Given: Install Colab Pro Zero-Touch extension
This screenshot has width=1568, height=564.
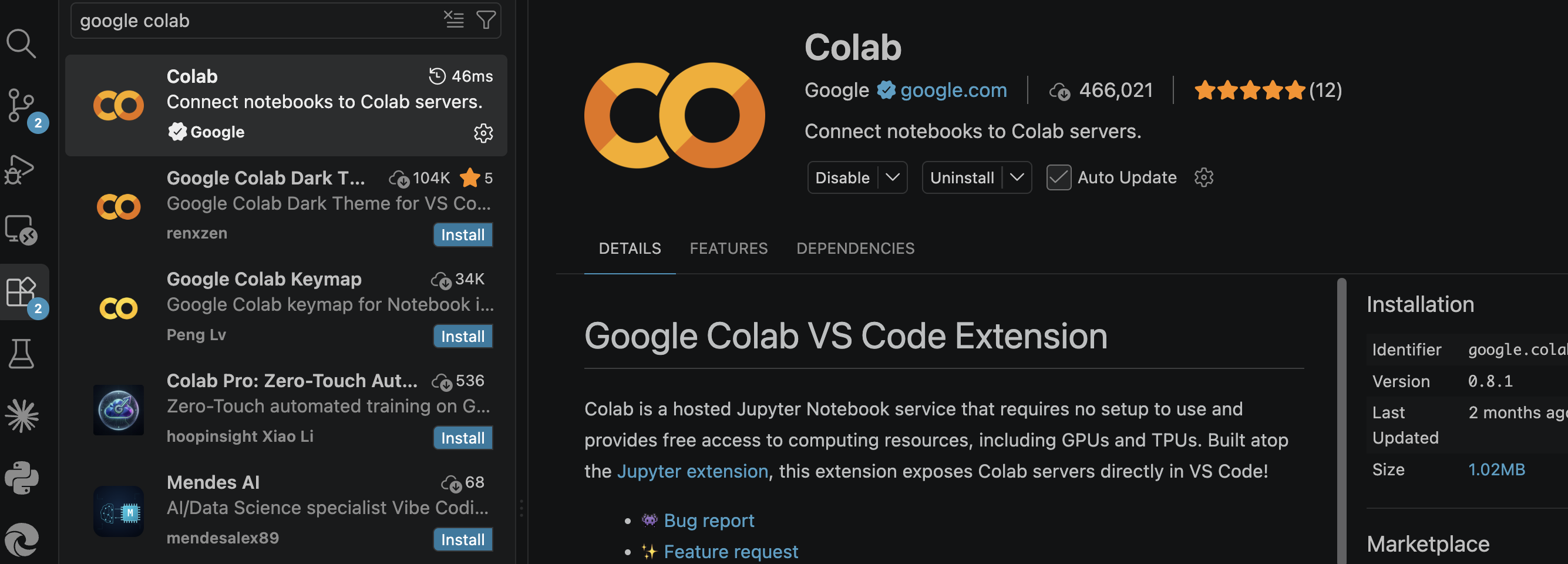Looking at the screenshot, I should coord(463,438).
